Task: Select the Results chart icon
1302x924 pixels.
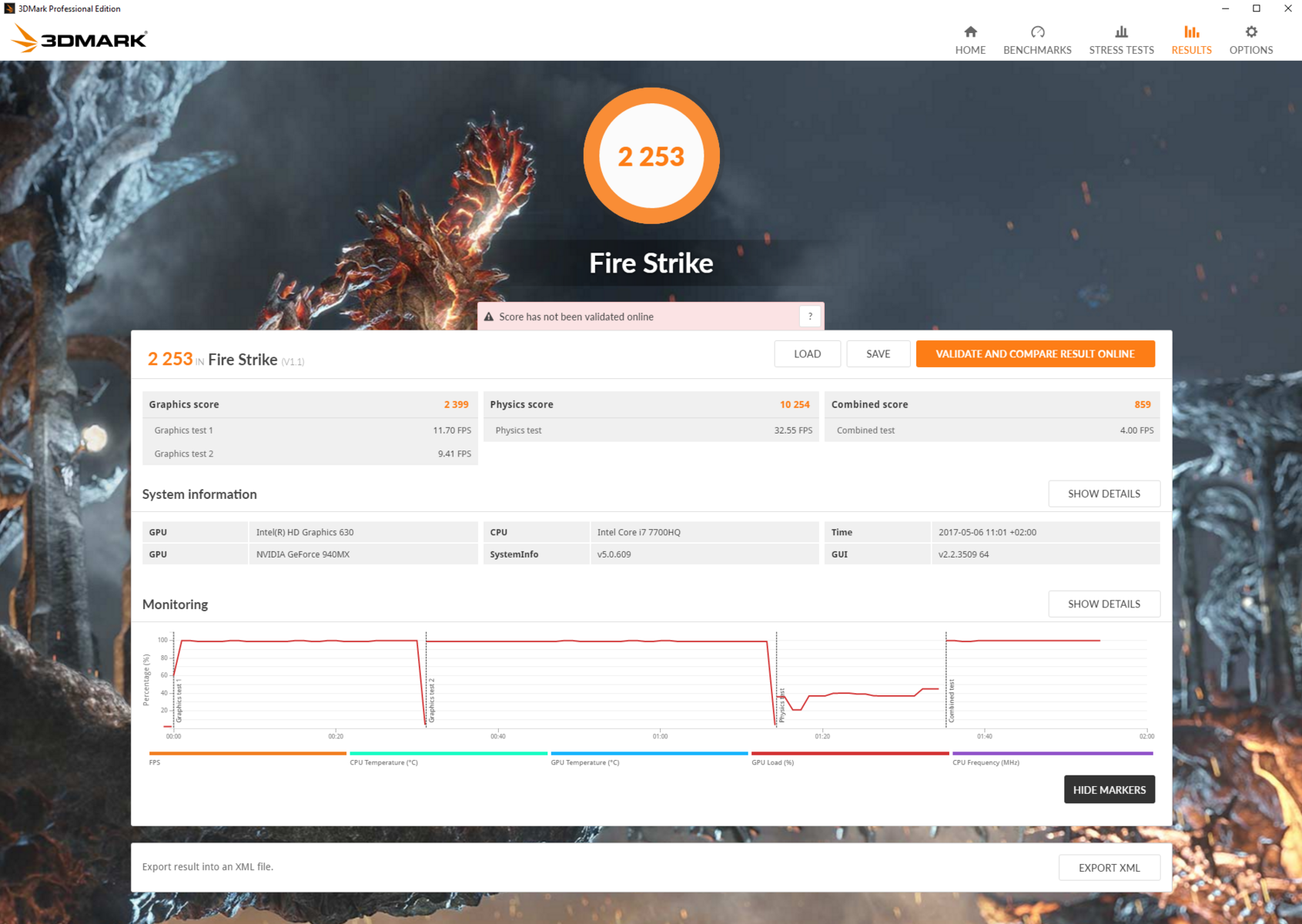Action: tap(1191, 32)
